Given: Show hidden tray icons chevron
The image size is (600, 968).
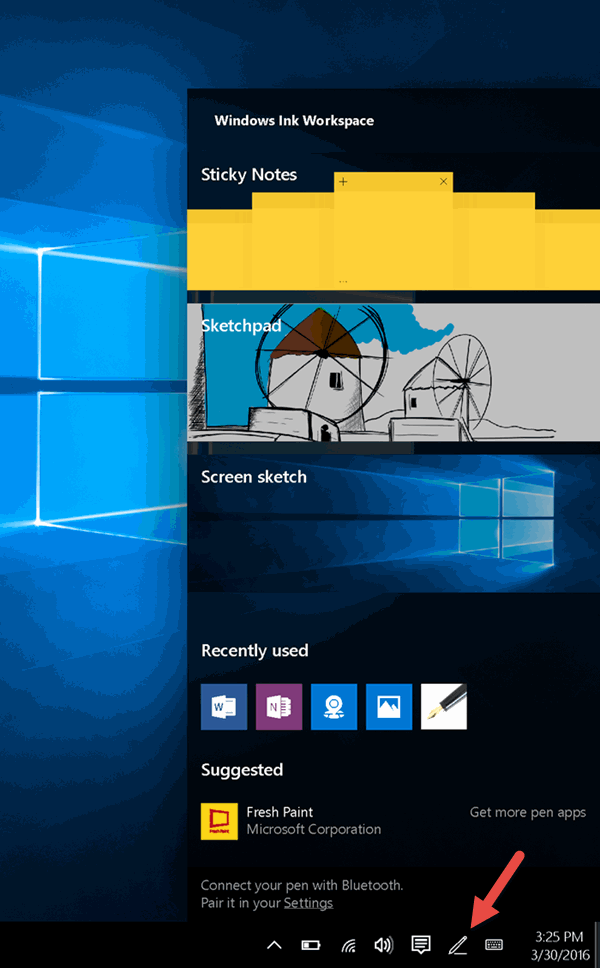Looking at the screenshot, I should point(274,945).
